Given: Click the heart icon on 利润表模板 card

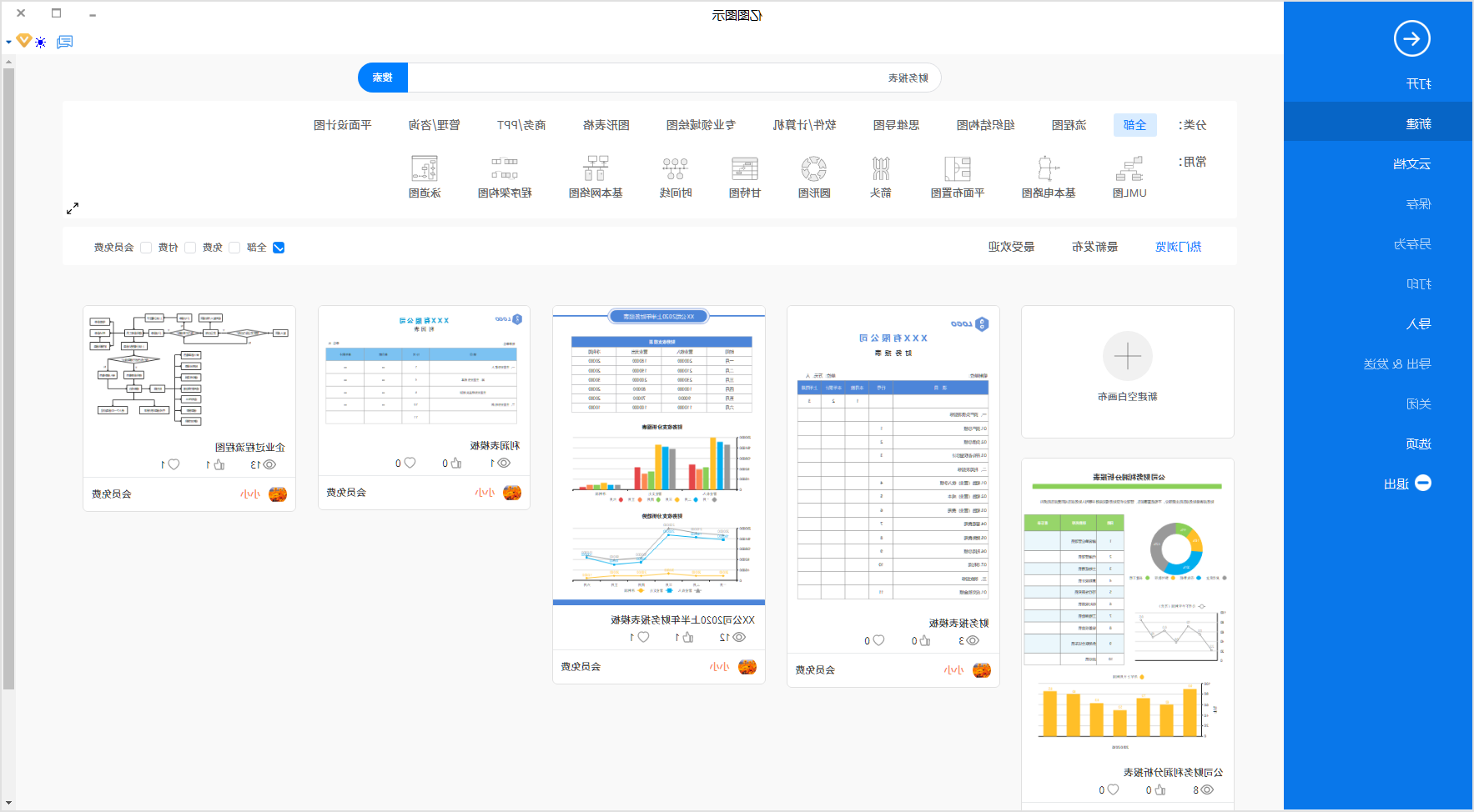Looking at the screenshot, I should coord(410,463).
